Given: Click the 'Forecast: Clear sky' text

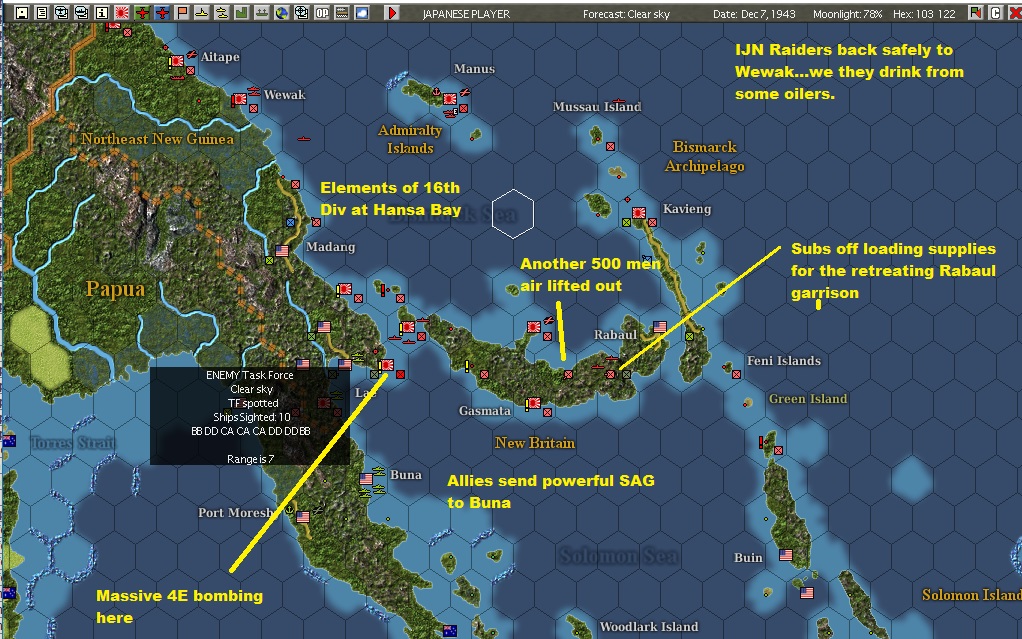Looking at the screenshot, I should point(626,14).
